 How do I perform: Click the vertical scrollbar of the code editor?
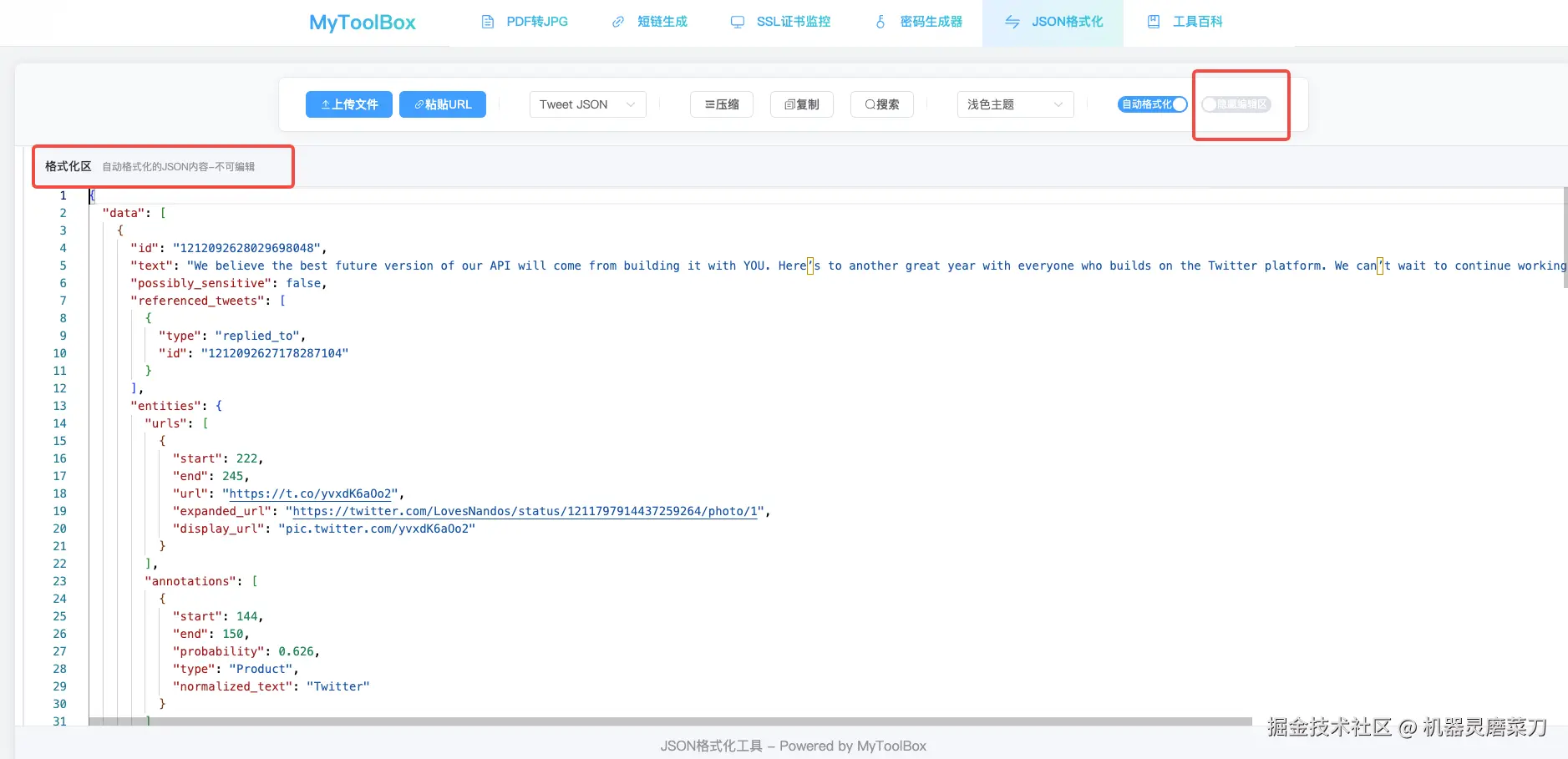tap(1565, 238)
